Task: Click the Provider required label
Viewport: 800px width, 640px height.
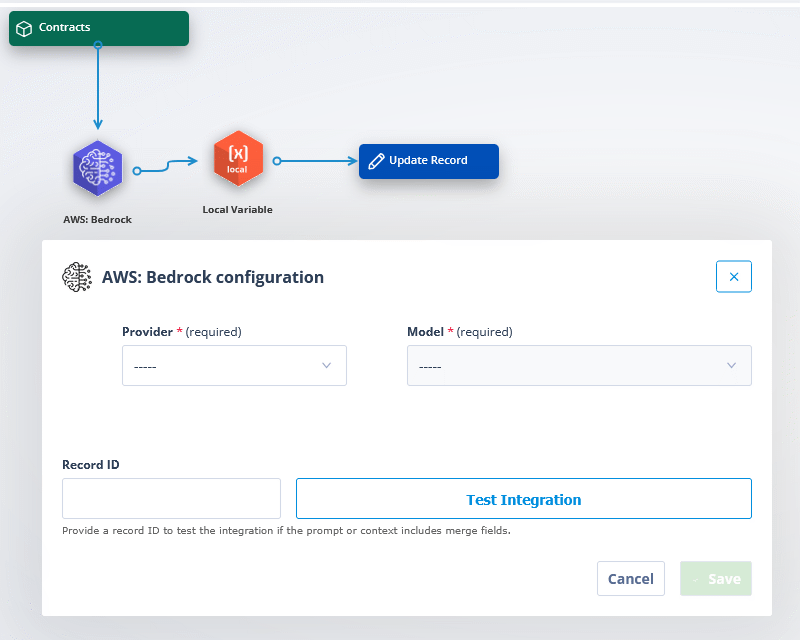Action: (182, 332)
